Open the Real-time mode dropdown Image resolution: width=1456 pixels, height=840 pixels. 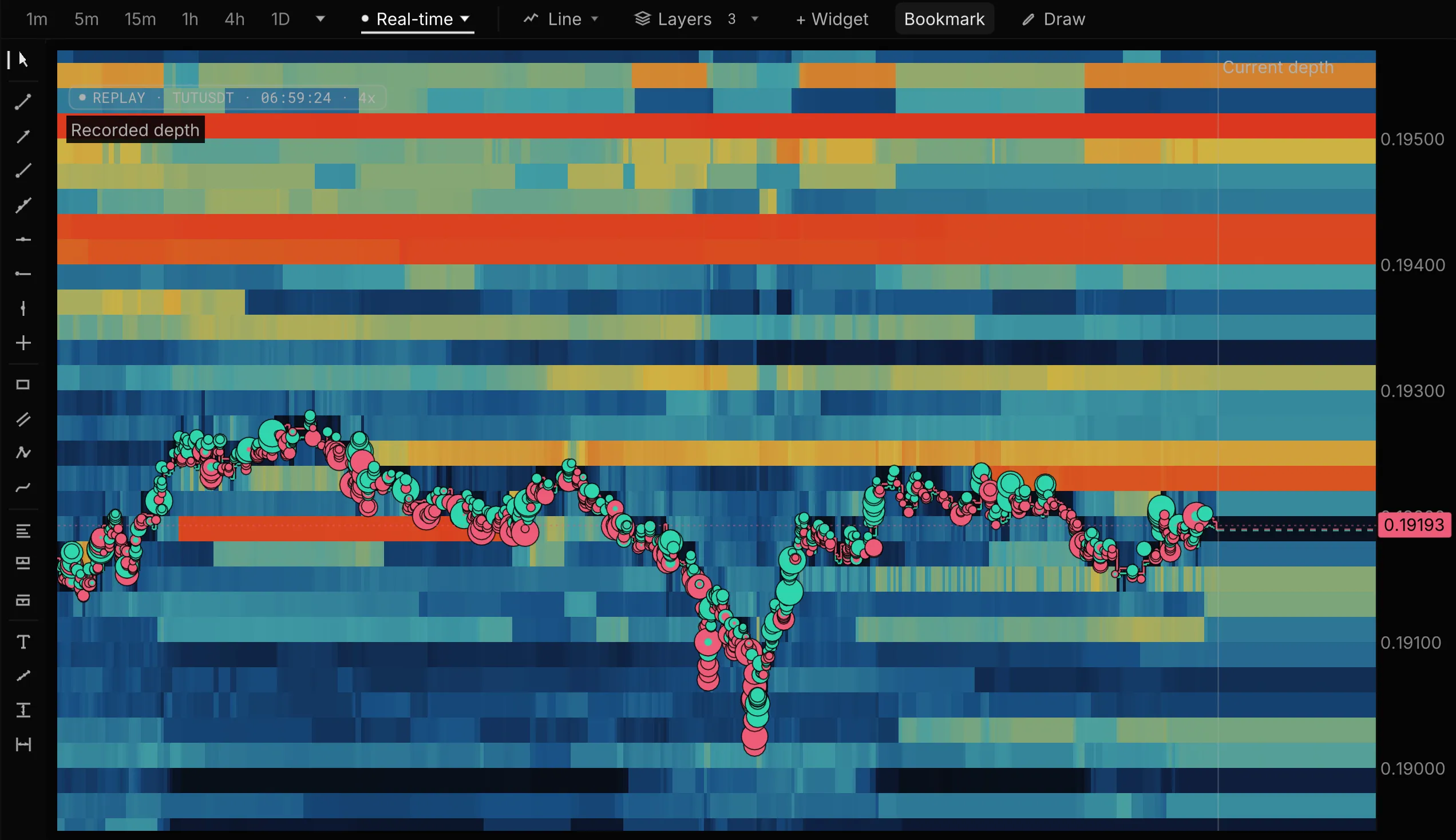pos(417,19)
